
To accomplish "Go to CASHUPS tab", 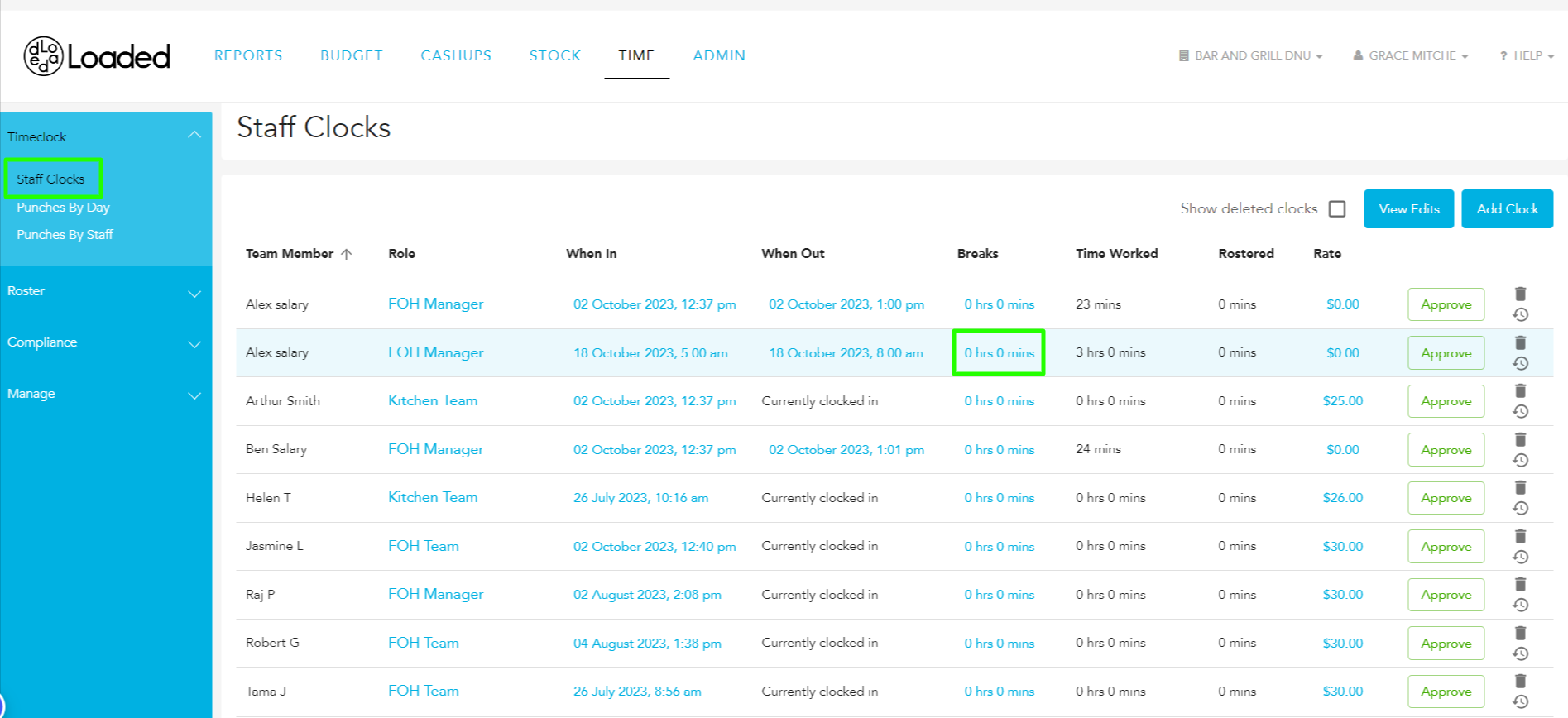I will point(456,55).
